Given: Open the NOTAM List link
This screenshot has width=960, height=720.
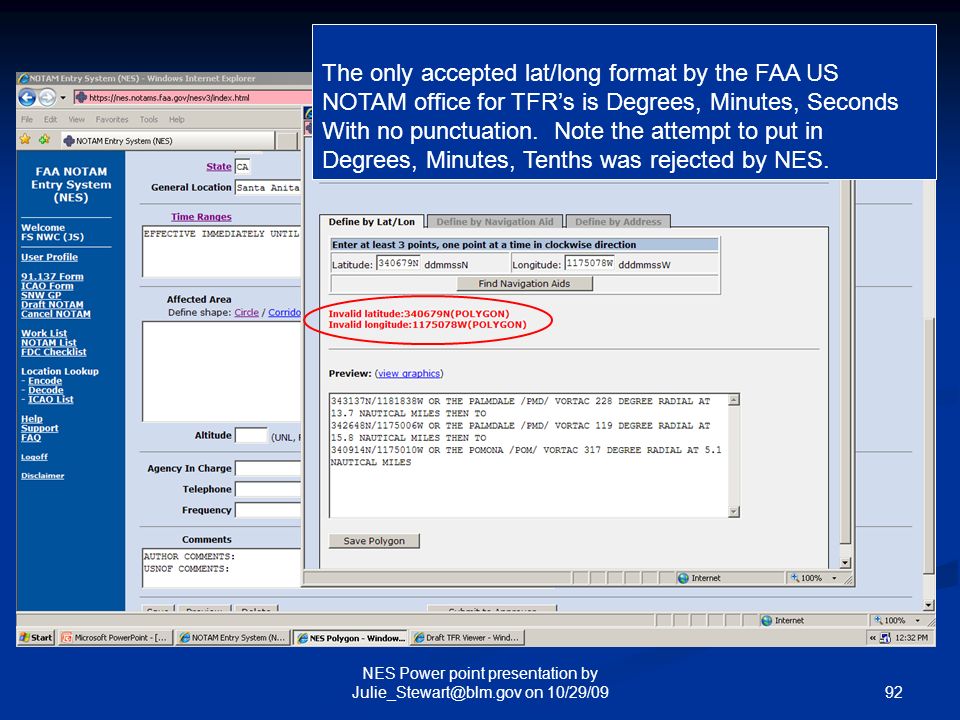Looking at the screenshot, I should click(x=49, y=342).
